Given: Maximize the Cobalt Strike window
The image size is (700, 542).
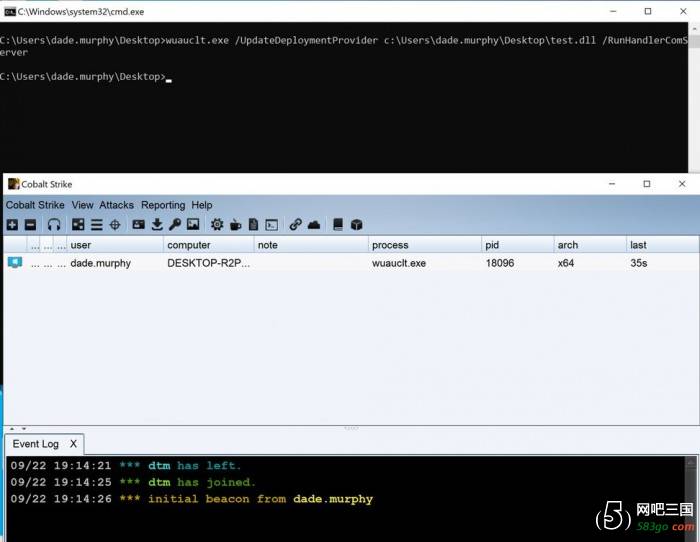Looking at the screenshot, I should pos(647,184).
